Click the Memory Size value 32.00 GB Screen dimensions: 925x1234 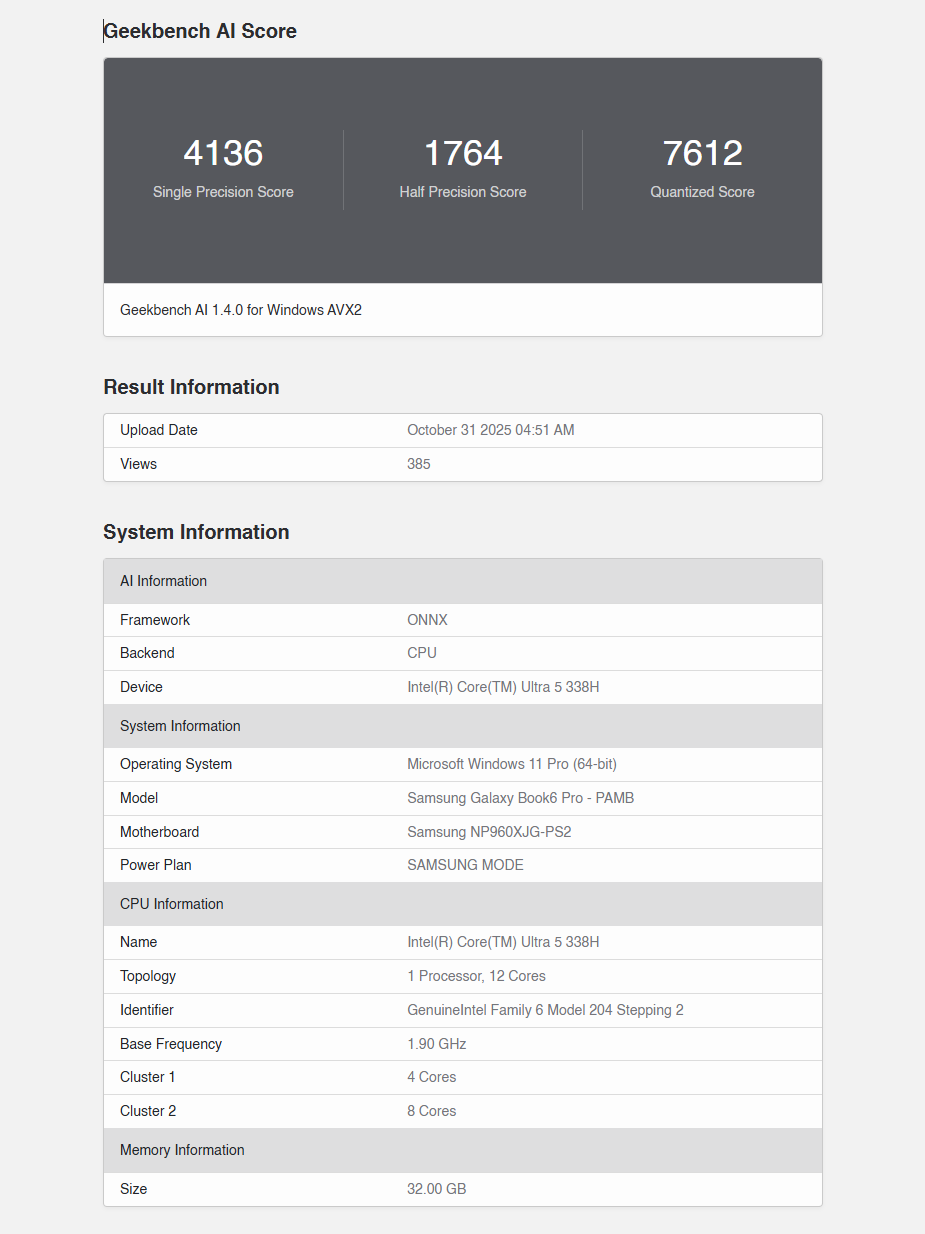(436, 1189)
